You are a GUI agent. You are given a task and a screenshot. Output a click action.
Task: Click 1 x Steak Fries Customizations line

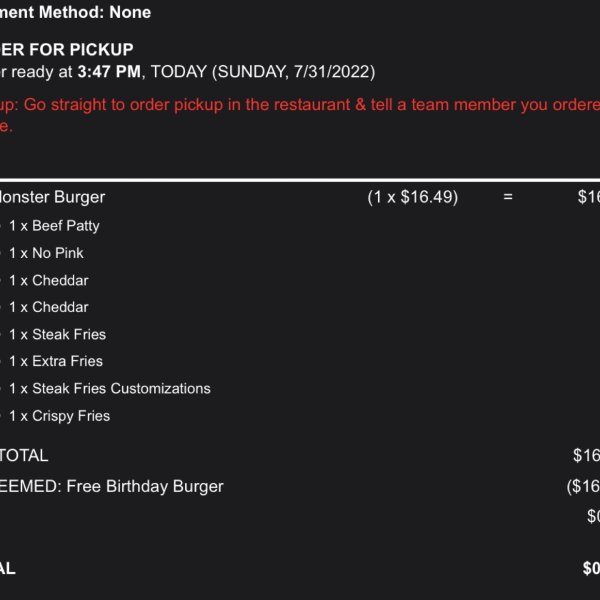point(110,389)
